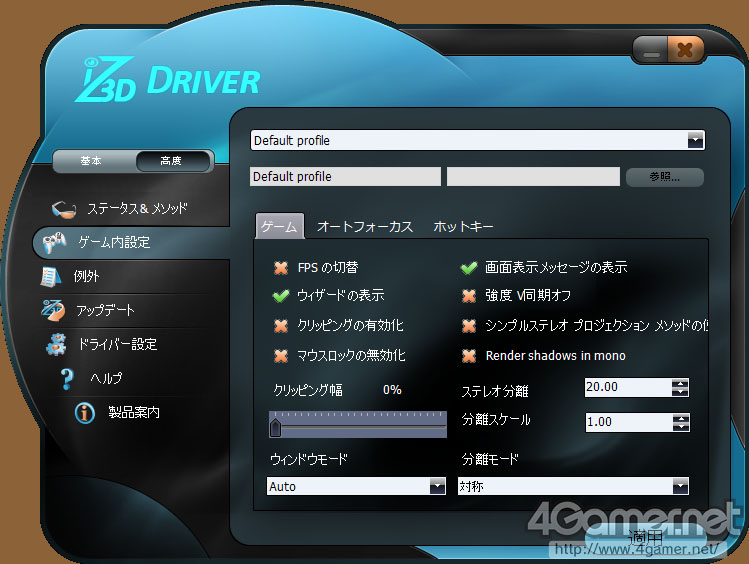Toggle 強度 V同期オフ option

(x=469, y=296)
